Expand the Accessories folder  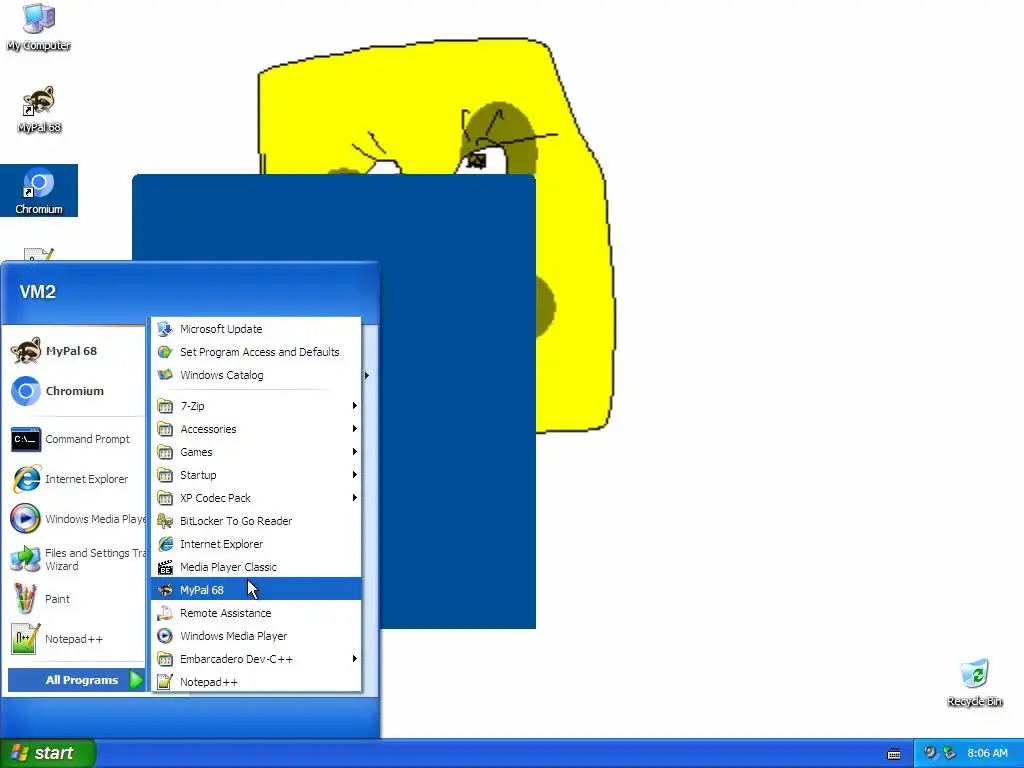256,429
